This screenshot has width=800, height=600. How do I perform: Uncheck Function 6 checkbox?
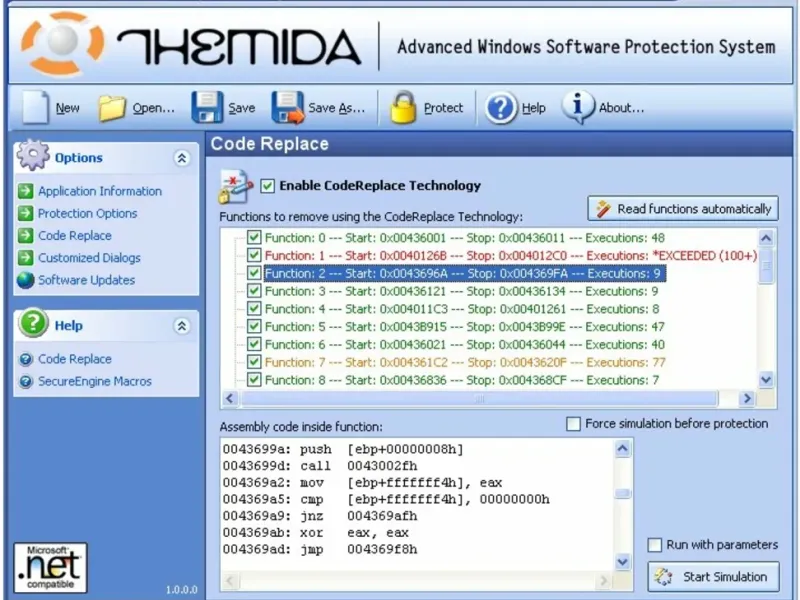point(254,344)
